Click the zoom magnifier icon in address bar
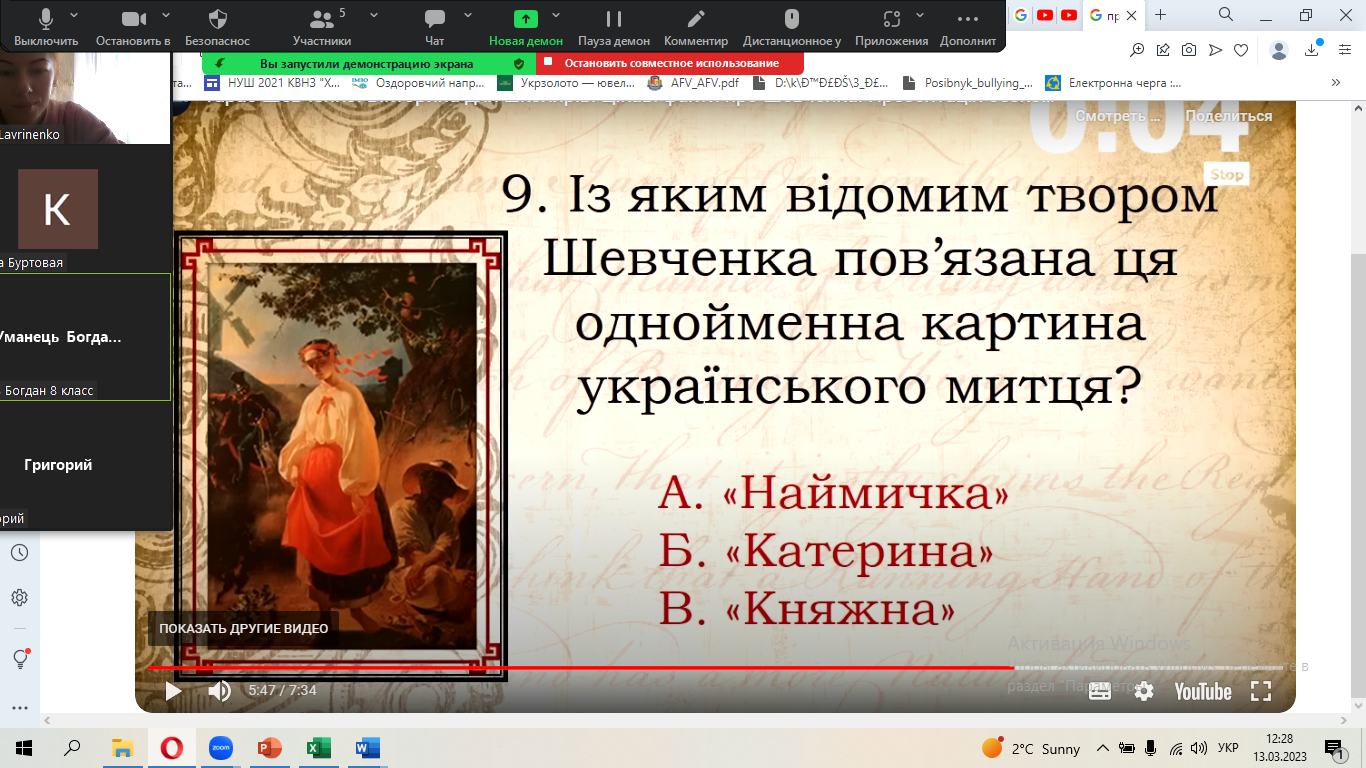Image resolution: width=1366 pixels, height=768 pixels. click(x=1138, y=50)
